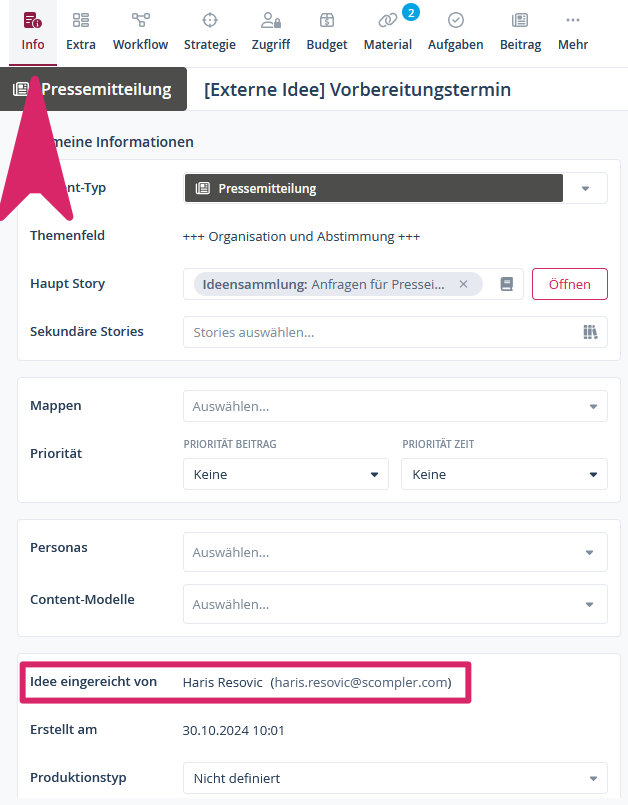Open the Extra tab
Screen dimensions: 628x805
pyautogui.click(x=81, y=31)
